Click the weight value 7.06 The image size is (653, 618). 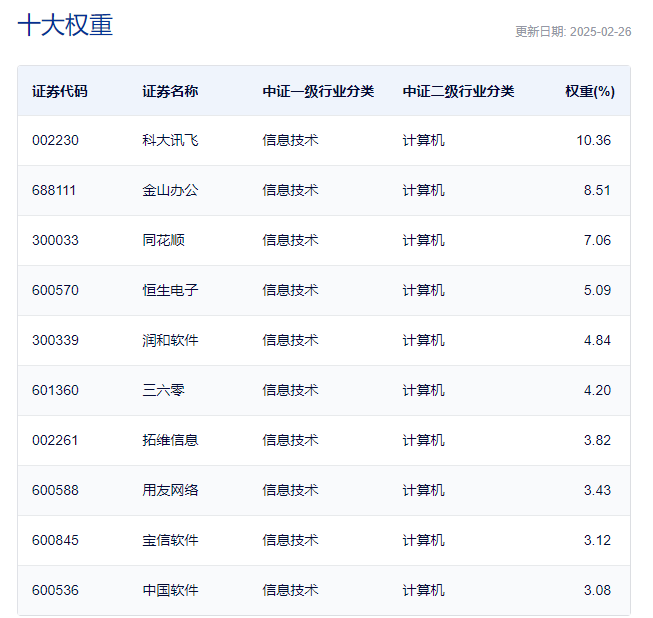[597, 240]
